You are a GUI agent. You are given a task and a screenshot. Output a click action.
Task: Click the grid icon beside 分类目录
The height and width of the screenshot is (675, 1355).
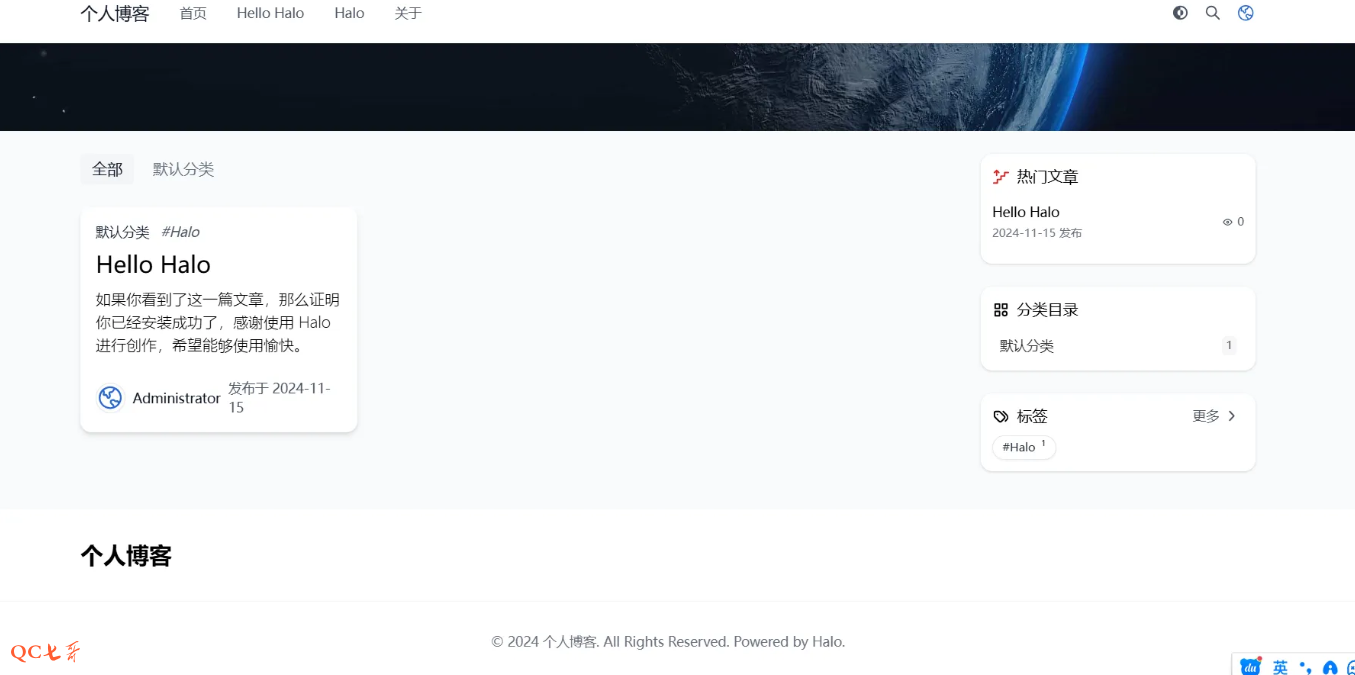(x=1000, y=310)
